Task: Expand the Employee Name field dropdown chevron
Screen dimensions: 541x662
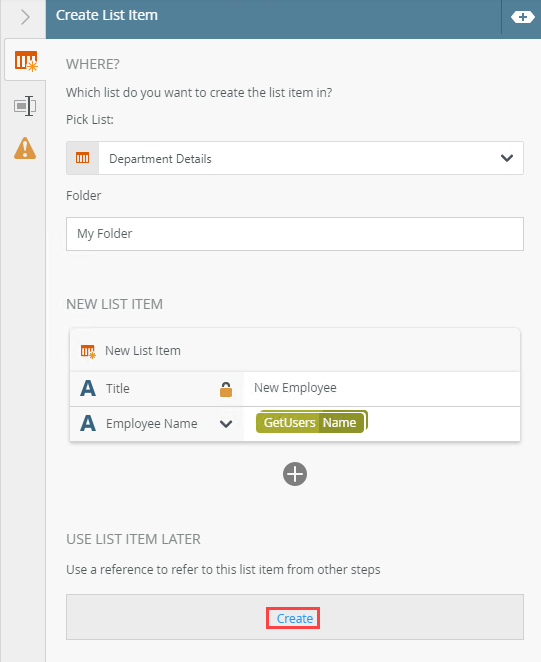Action: tap(226, 424)
